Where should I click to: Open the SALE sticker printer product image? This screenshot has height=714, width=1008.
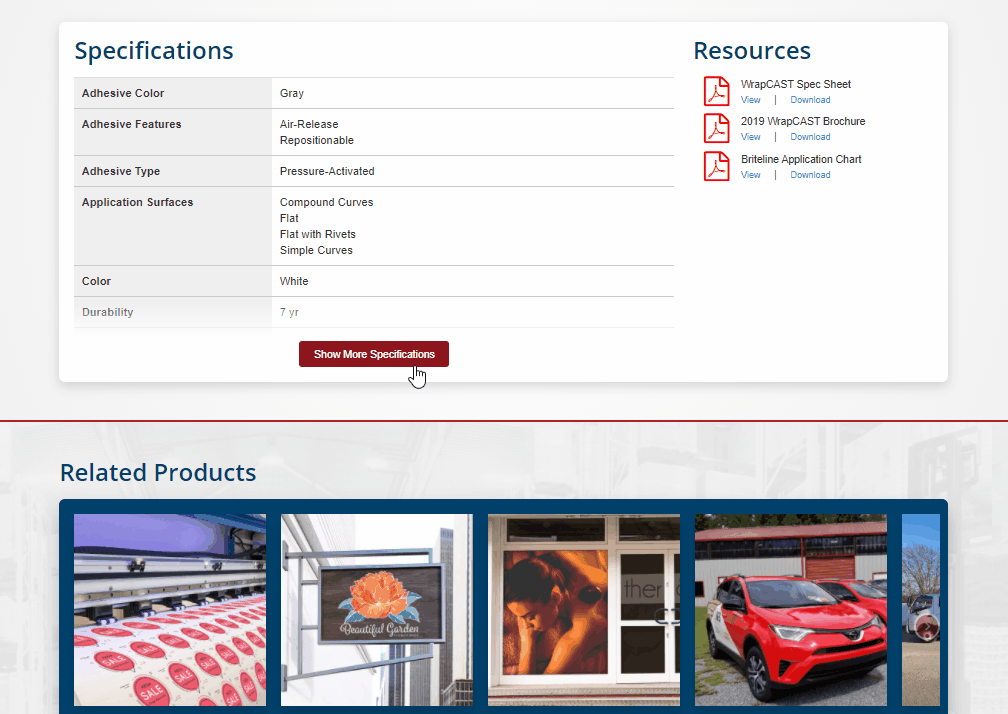(170, 610)
